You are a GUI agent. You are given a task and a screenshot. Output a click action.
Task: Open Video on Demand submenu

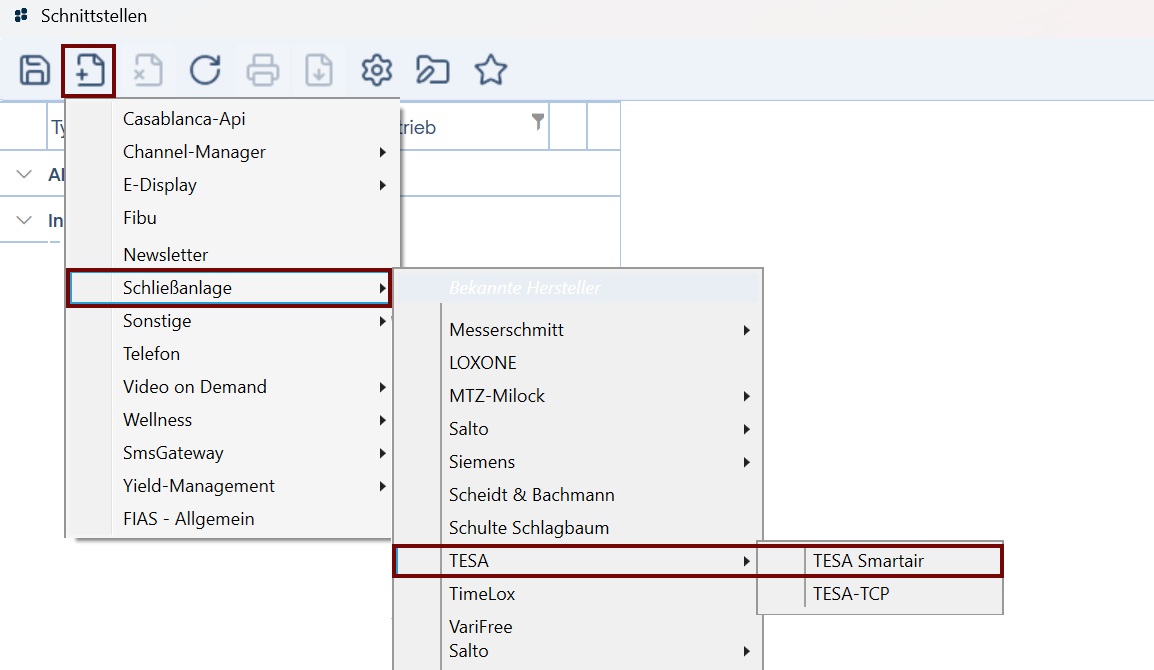click(229, 387)
